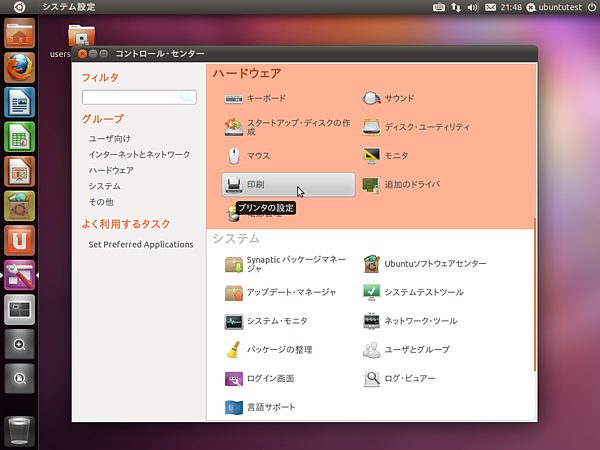
Task: Click the filter search text field
Action: point(139,97)
